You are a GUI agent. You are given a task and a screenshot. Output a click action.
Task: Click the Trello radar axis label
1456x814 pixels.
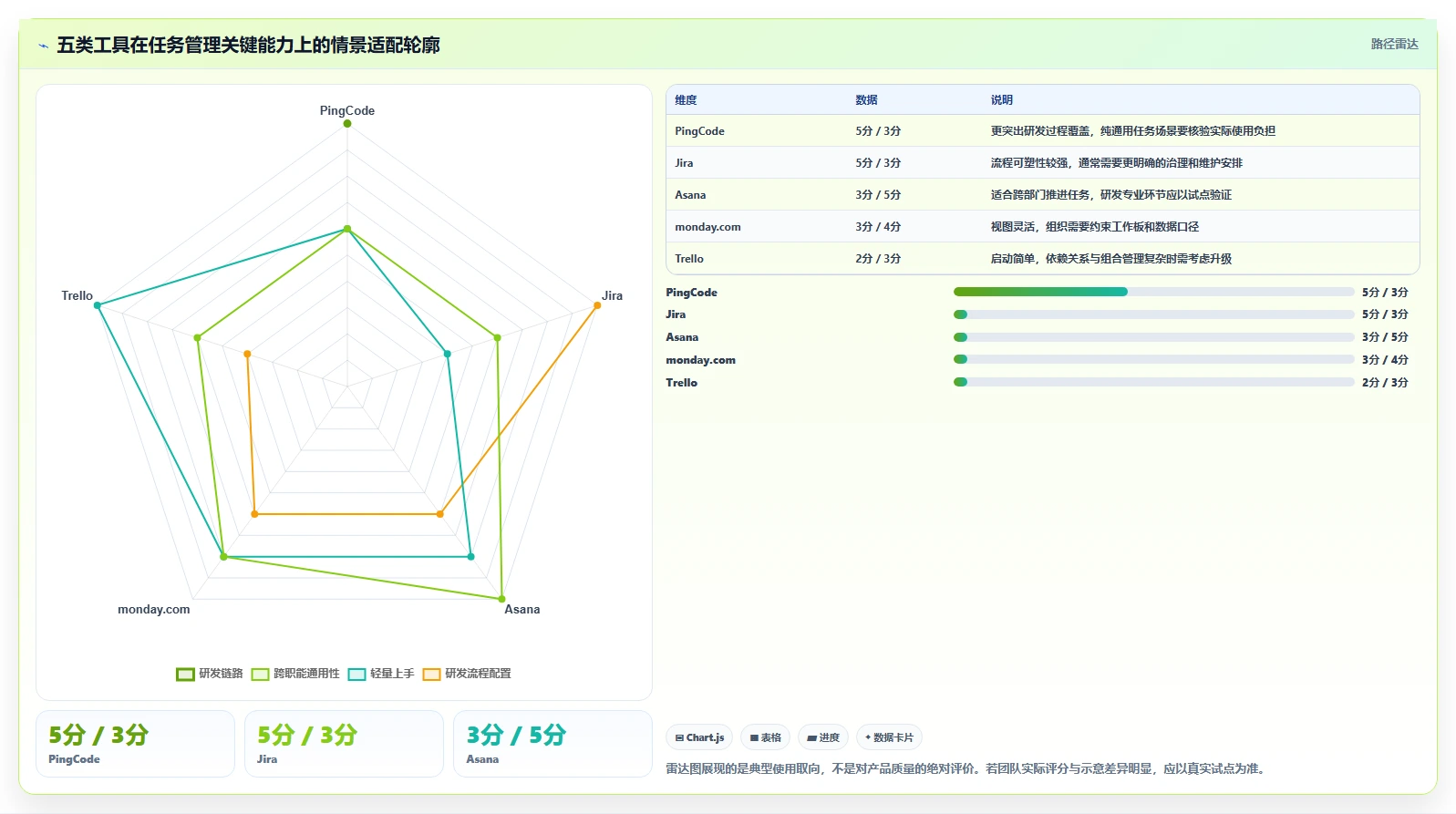click(x=77, y=295)
